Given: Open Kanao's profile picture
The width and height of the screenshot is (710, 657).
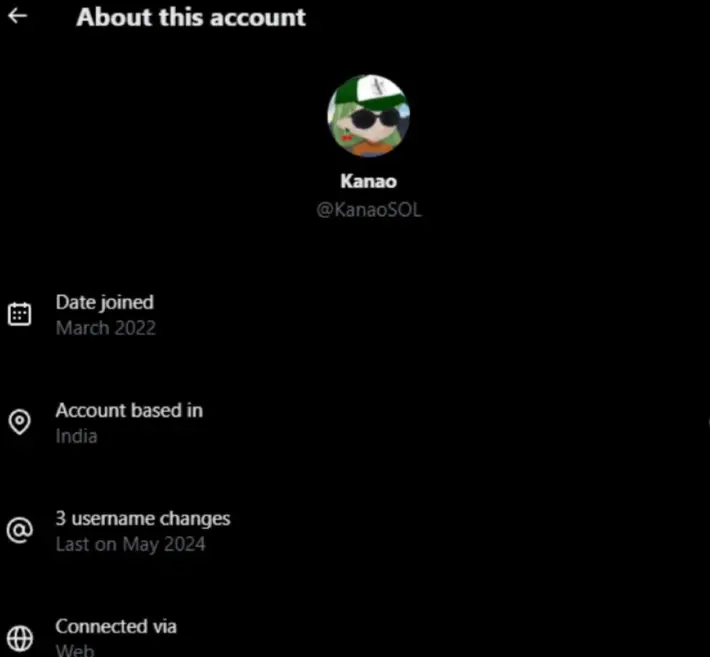Looking at the screenshot, I should pyautogui.click(x=369, y=116).
